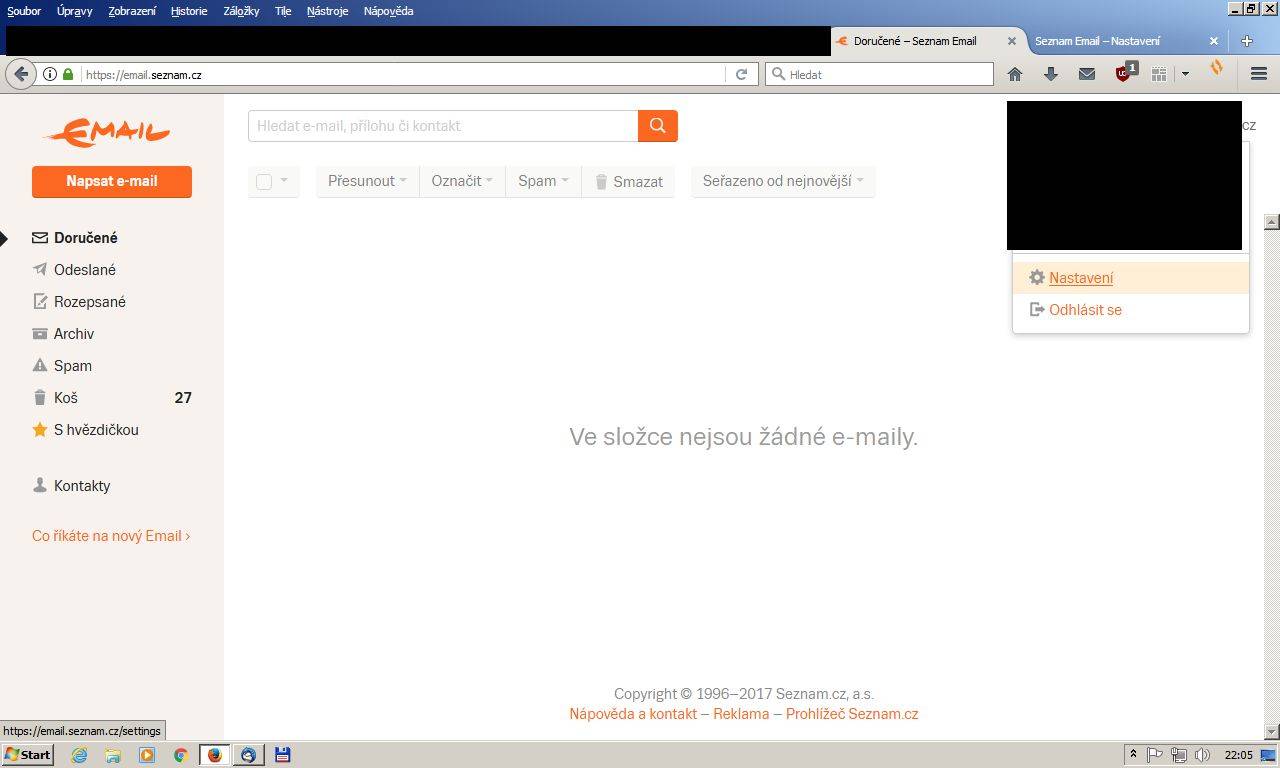Open Prohlížeč Seznam.cz footer link
This screenshot has width=1280, height=768.
point(852,714)
